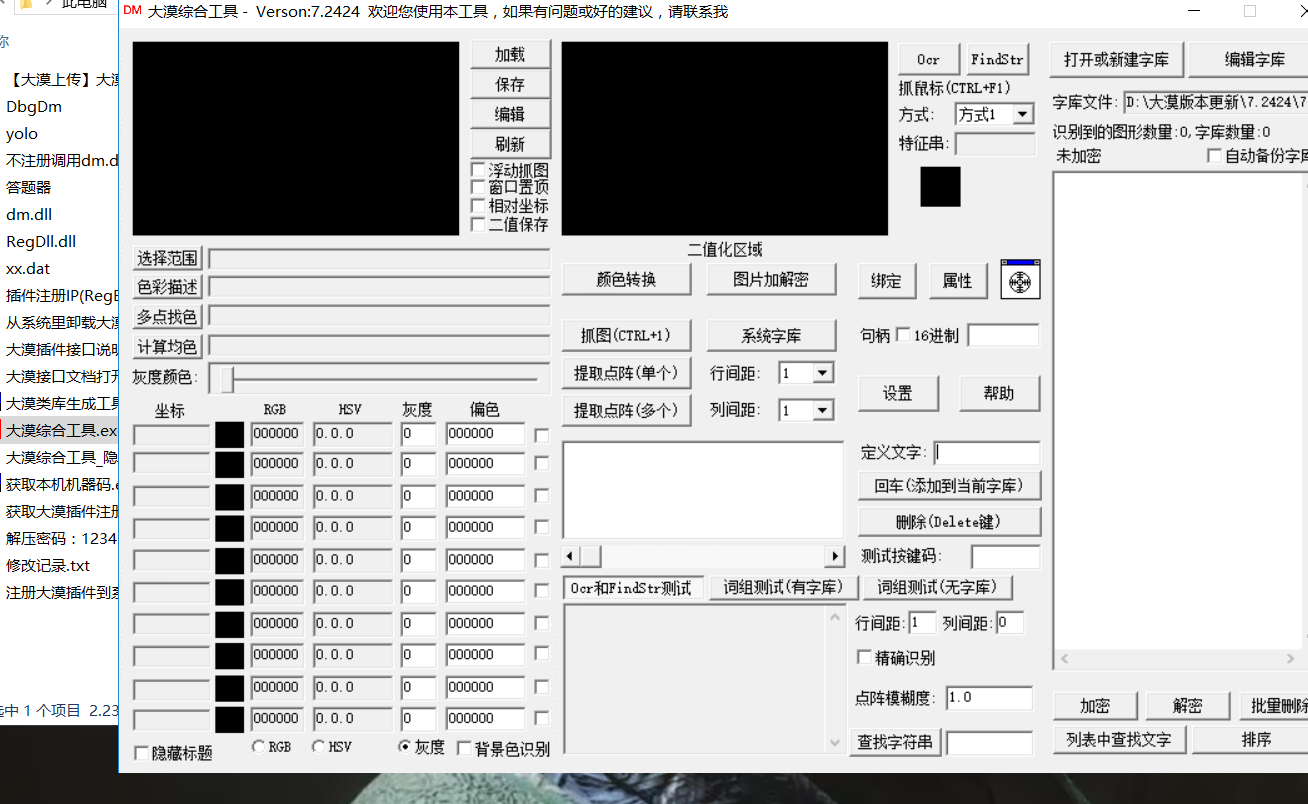Enable the 自动备份字库 checkbox
The height and width of the screenshot is (804, 1308).
(1214, 156)
